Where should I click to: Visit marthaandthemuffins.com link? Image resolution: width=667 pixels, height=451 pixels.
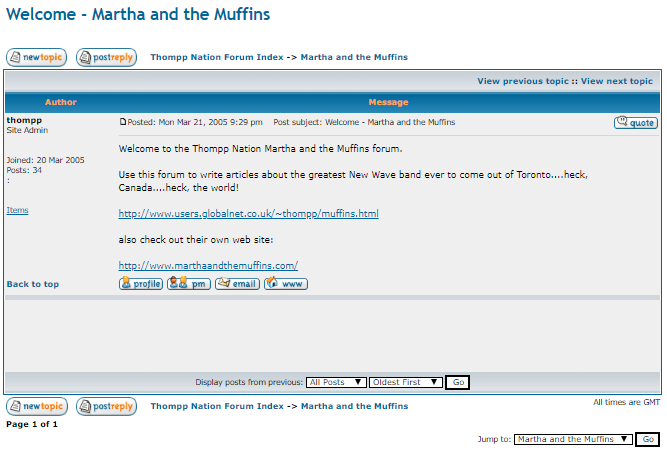click(x=208, y=266)
